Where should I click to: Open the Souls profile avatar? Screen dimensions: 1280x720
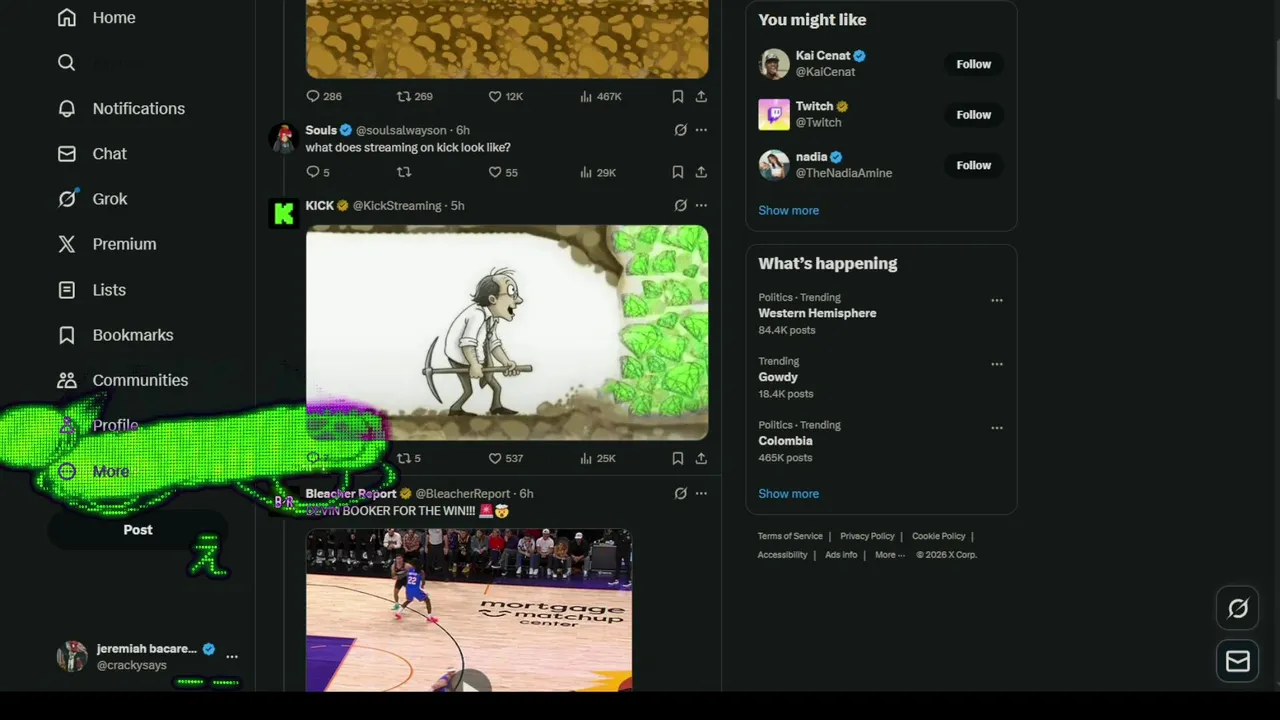click(284, 138)
